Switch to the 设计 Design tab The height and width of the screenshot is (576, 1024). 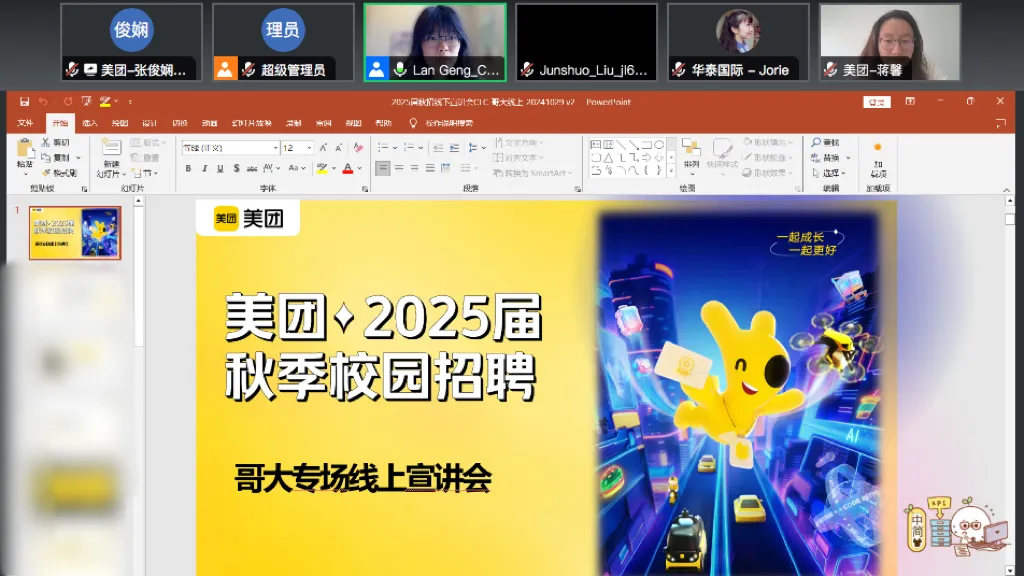pos(150,123)
